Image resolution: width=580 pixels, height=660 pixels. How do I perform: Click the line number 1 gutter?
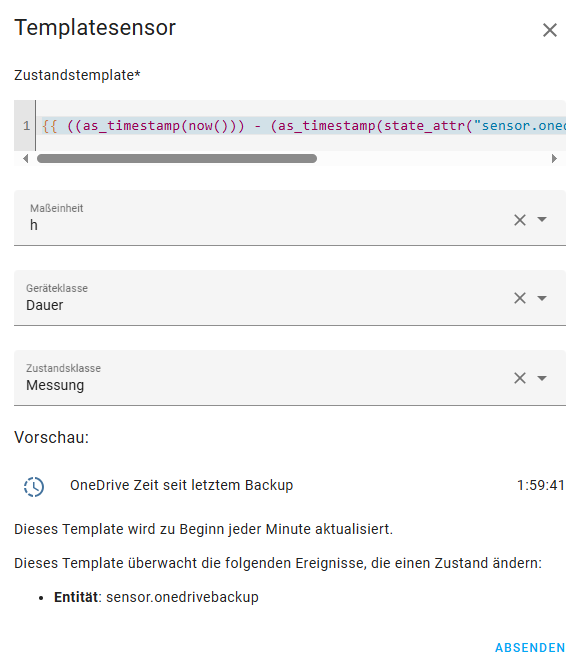[x=26, y=125]
